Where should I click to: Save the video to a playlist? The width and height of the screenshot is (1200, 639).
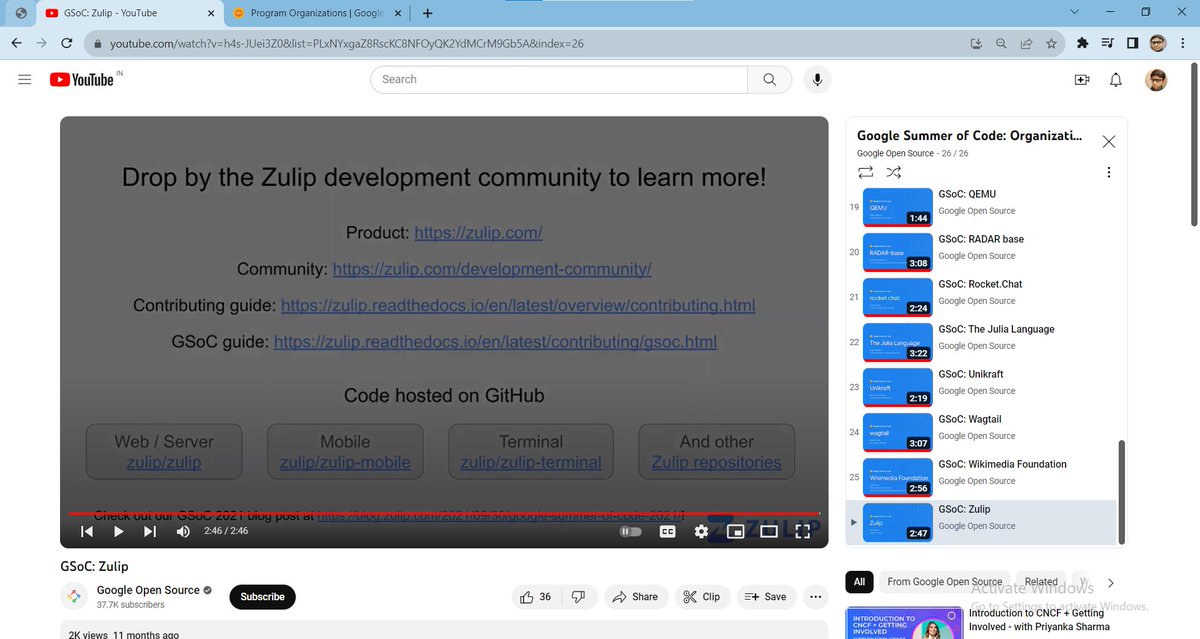pyautogui.click(x=765, y=597)
